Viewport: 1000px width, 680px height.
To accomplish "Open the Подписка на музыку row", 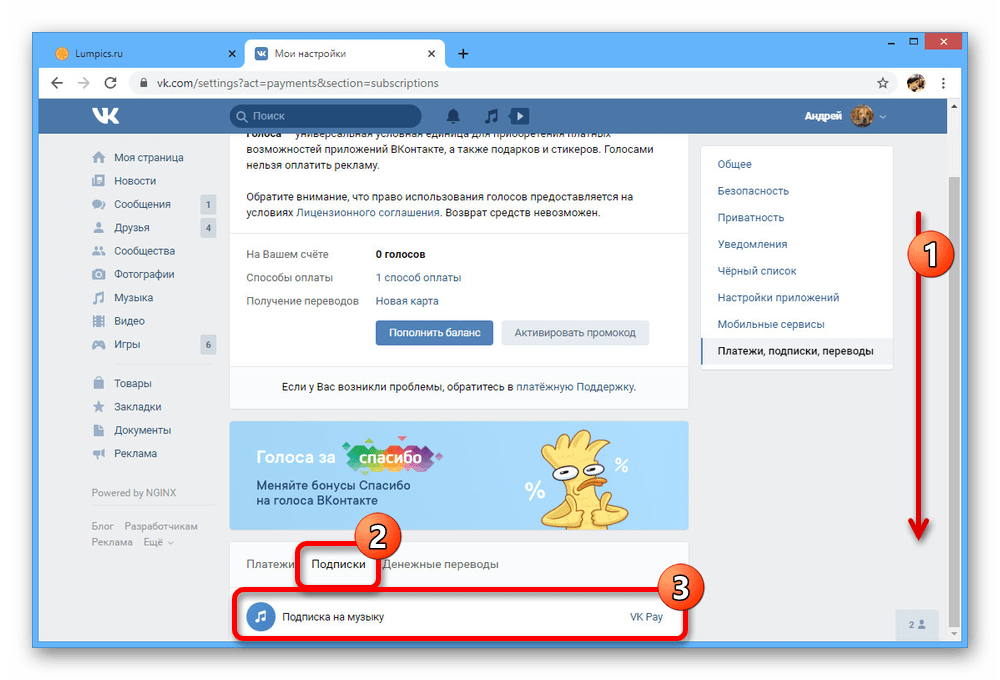I will (459, 617).
